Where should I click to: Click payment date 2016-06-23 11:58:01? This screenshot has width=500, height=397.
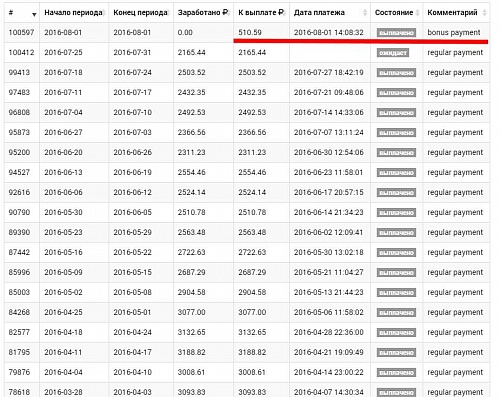pos(328,172)
